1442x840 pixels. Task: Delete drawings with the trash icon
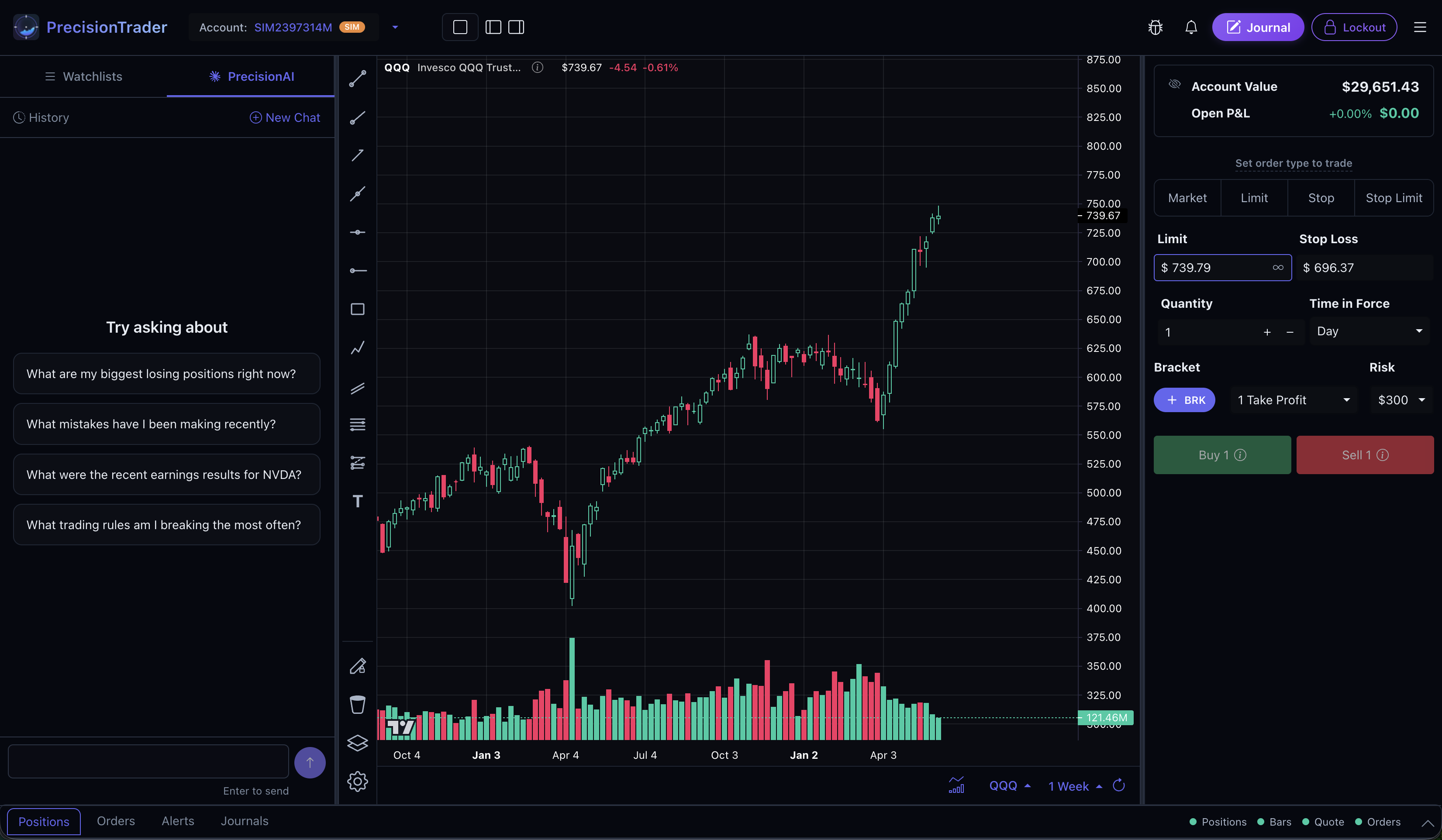(358, 704)
